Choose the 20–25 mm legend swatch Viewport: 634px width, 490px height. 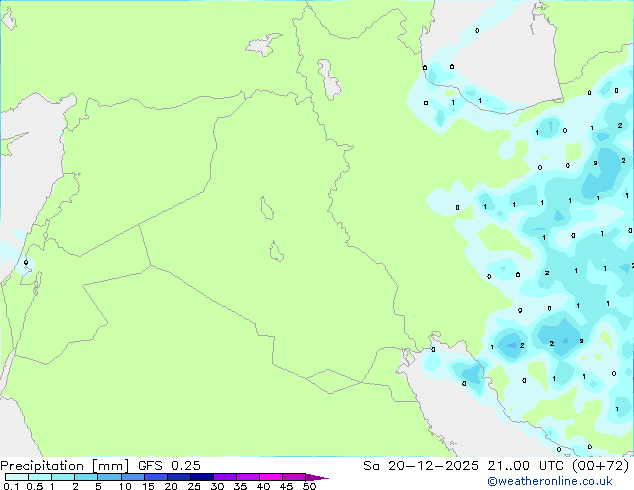coord(178,477)
